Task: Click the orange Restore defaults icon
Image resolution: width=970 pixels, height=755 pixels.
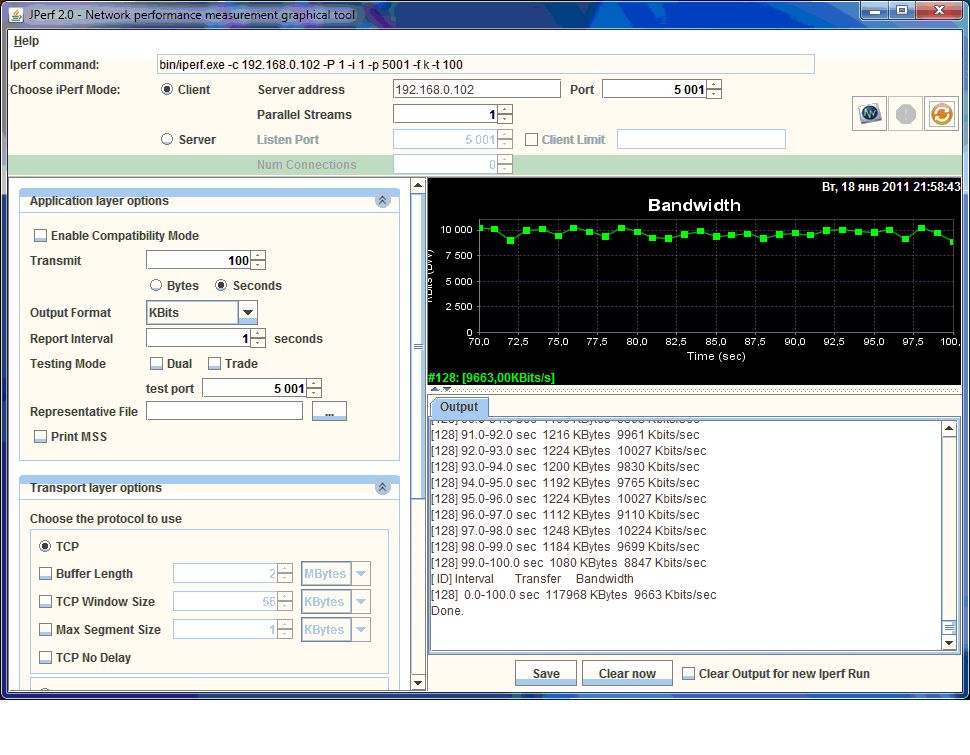Action: click(x=942, y=114)
